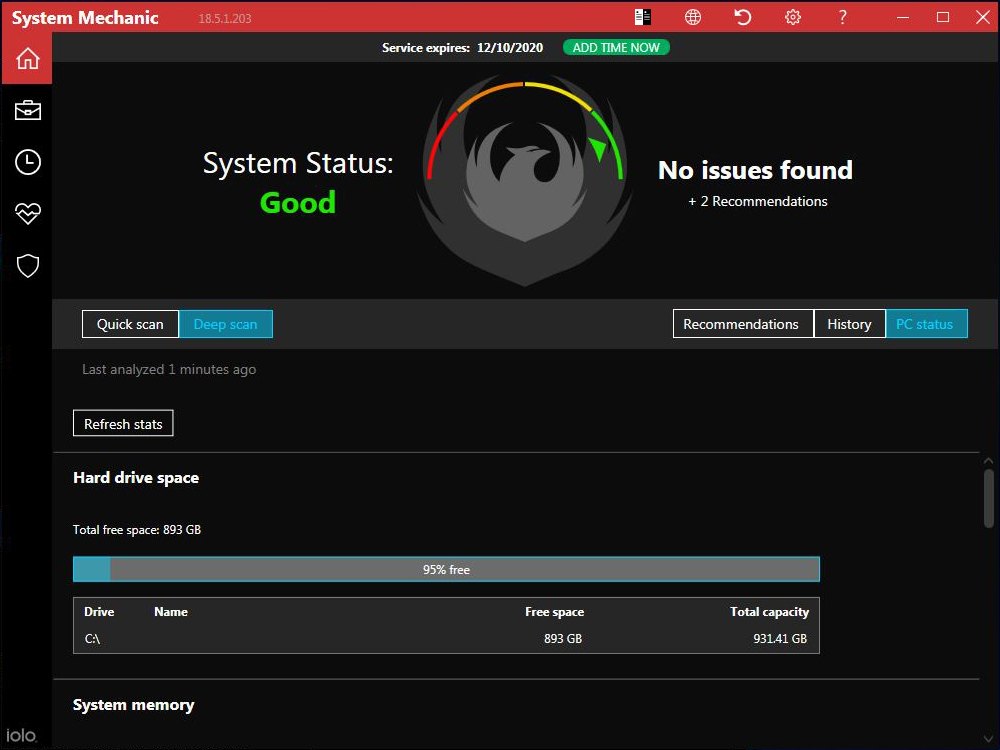1000x750 pixels.
Task: Select the Quick scan option
Action: (129, 324)
